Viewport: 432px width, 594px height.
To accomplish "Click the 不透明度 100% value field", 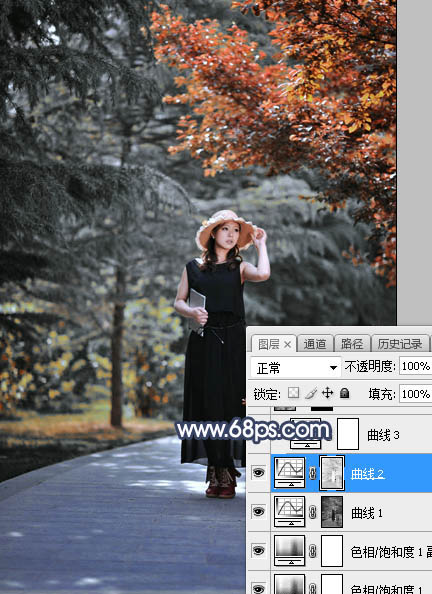I will [x=415, y=366].
